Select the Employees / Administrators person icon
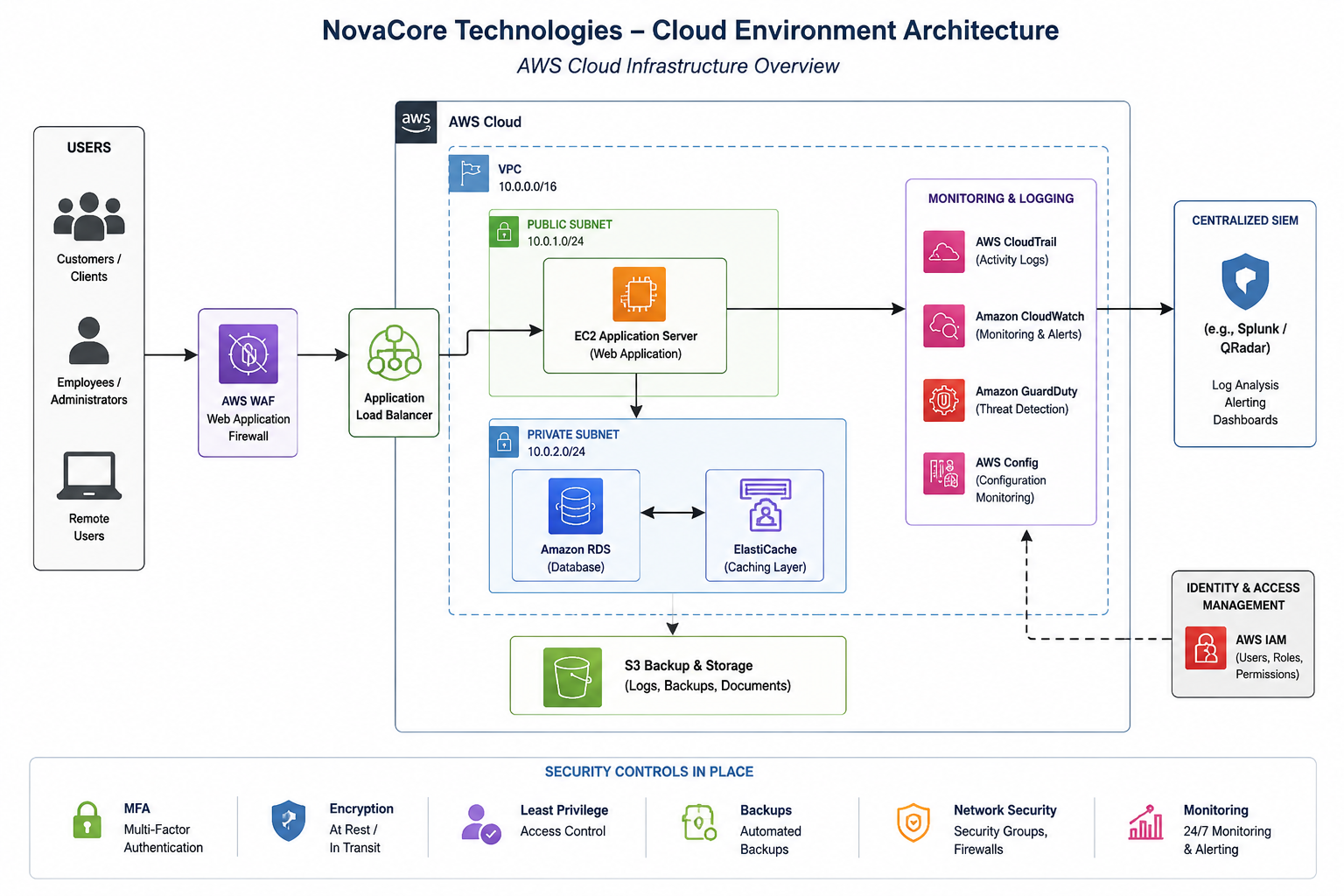This screenshot has height=896, width=1344. point(89,341)
